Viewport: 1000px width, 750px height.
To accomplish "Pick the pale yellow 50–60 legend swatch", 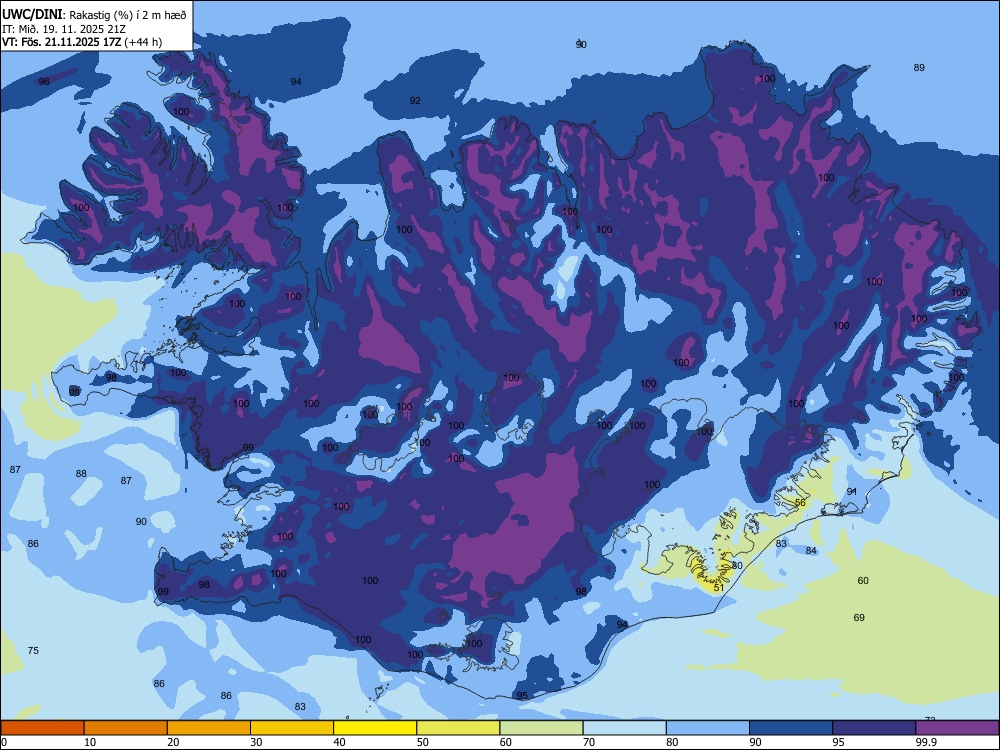I will pyautogui.click(x=458, y=728).
